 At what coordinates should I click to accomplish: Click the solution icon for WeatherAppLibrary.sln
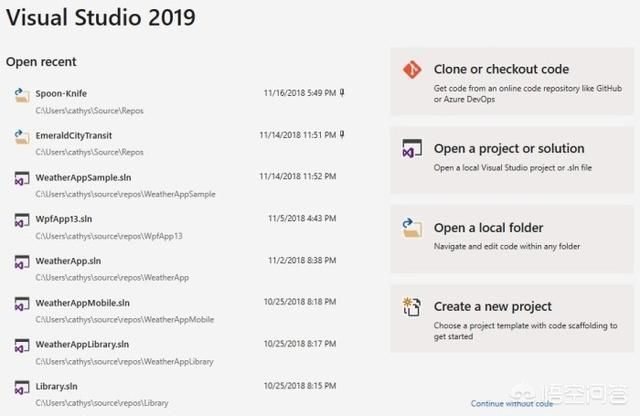coord(22,346)
